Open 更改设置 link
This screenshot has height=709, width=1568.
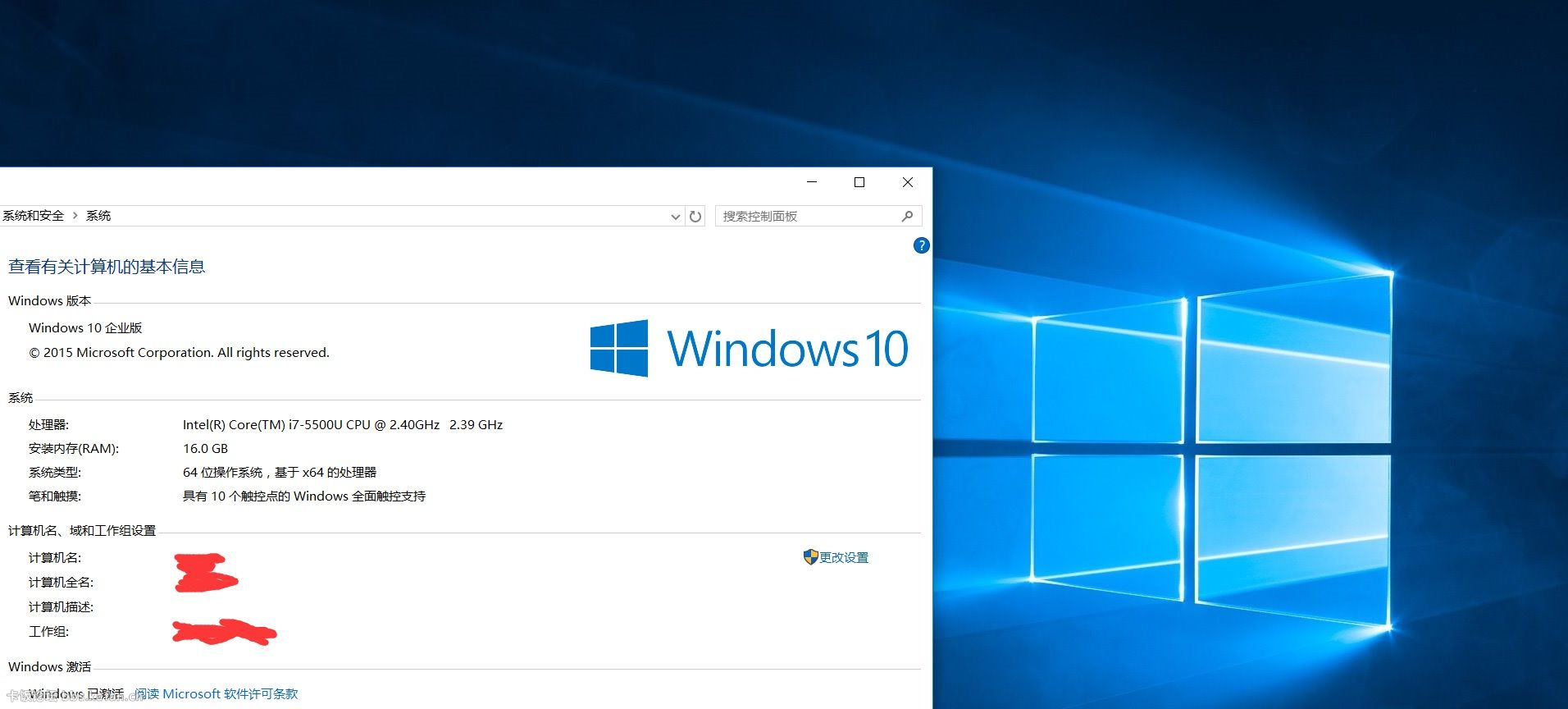(x=844, y=557)
